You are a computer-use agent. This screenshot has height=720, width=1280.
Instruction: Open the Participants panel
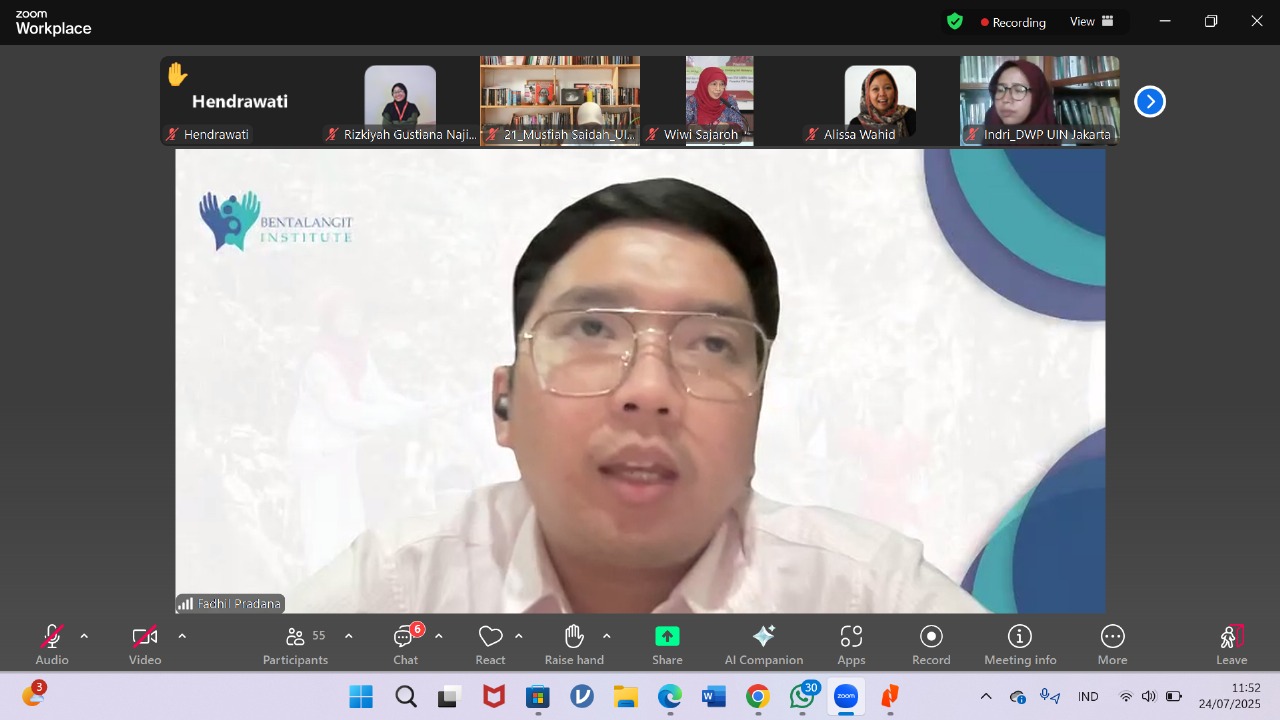pos(296,645)
